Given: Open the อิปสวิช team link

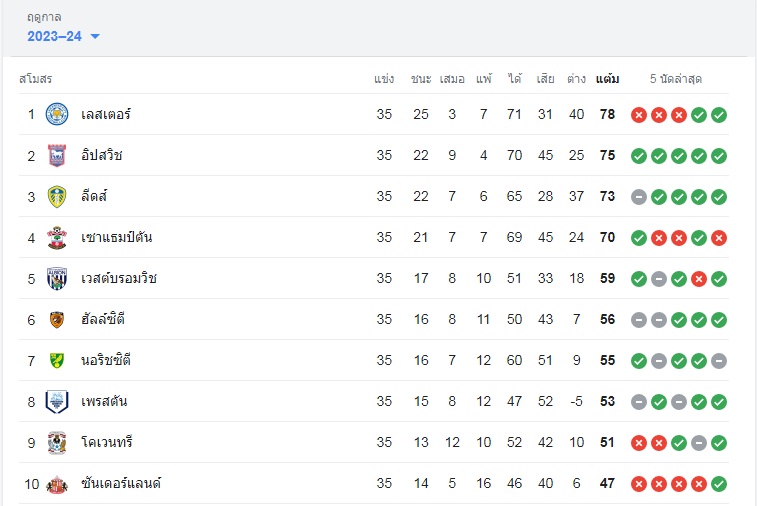Looking at the screenshot, I should click(x=101, y=155).
